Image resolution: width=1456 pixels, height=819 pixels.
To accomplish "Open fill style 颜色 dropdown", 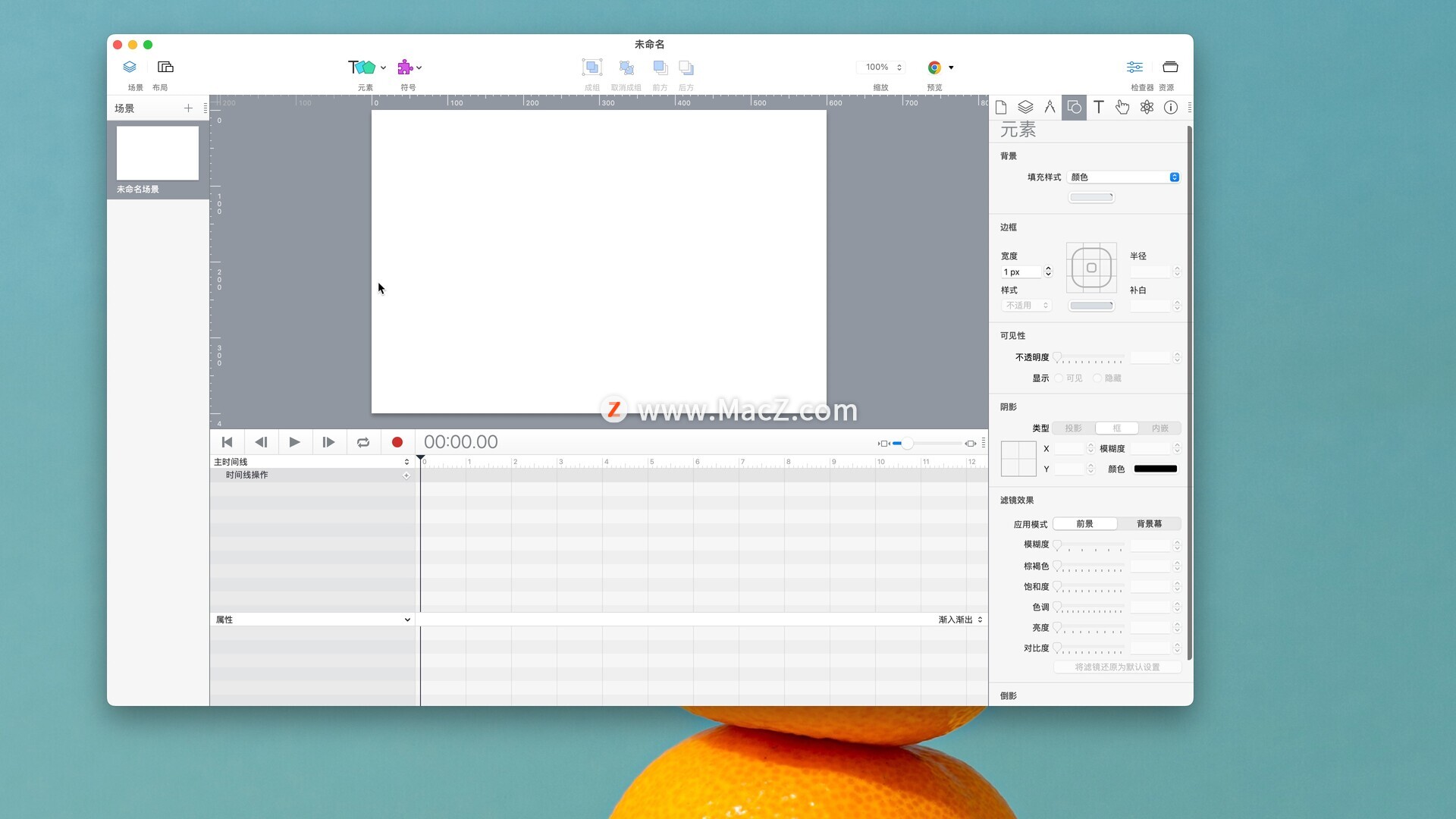I will (x=1124, y=177).
